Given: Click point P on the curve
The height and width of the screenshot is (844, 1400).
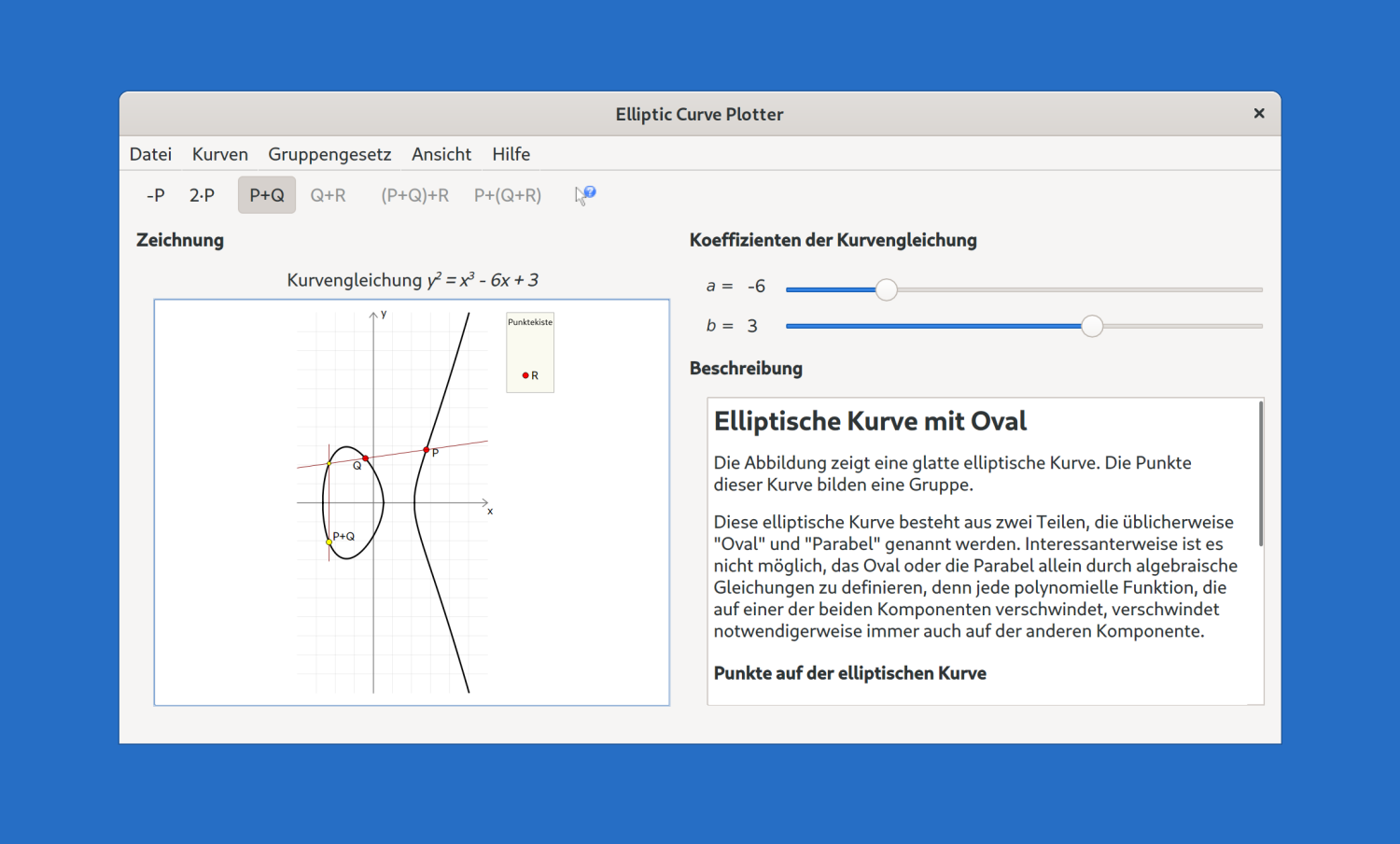Looking at the screenshot, I should pos(427,450).
